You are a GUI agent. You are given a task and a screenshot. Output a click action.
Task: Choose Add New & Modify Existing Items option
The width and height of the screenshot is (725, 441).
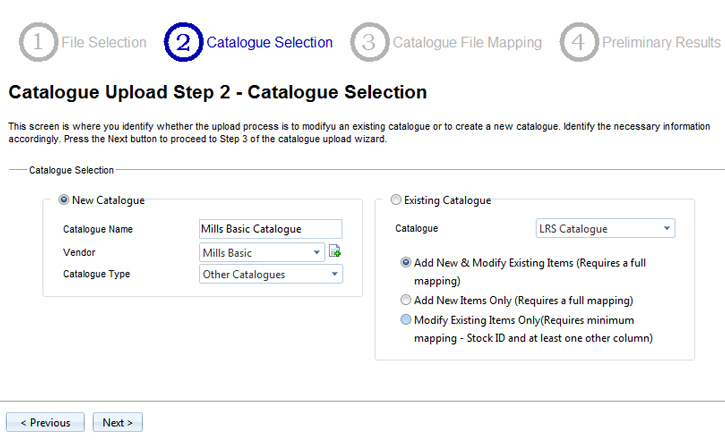tap(405, 262)
